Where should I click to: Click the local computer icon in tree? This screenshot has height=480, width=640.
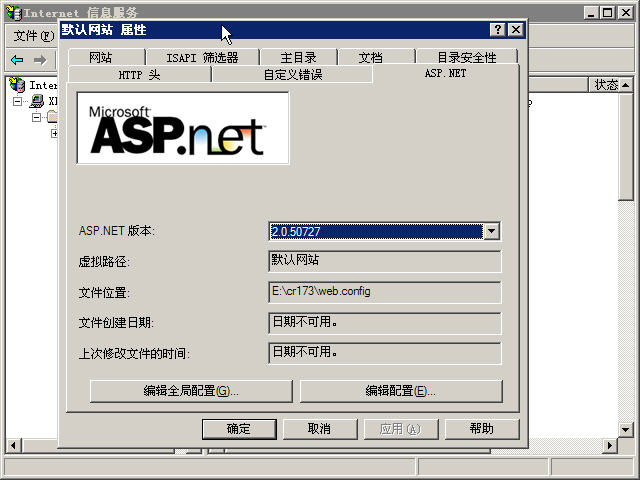click(x=37, y=101)
